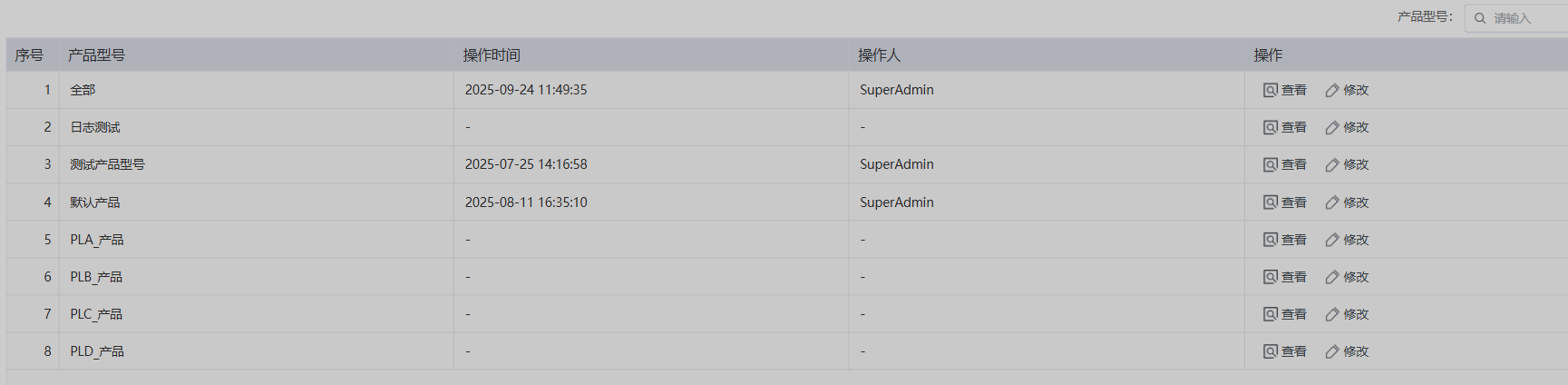Click view icon for PLA_产品 row
Screen dimensions: 1568x385
tap(1271, 240)
